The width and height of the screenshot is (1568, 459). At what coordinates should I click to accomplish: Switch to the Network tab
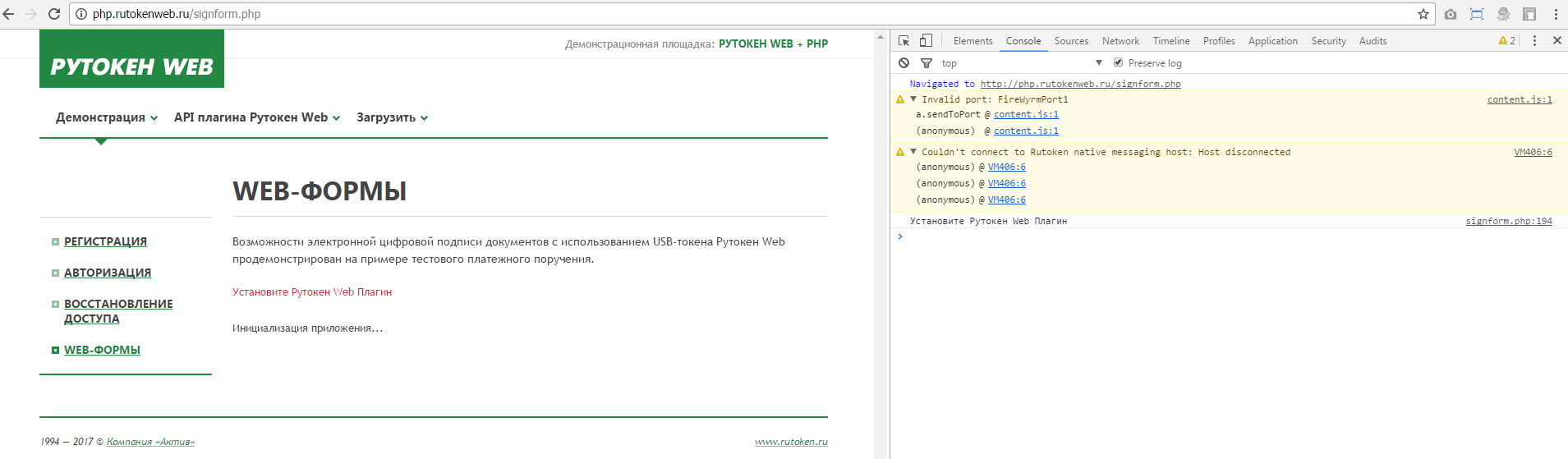tap(1120, 41)
